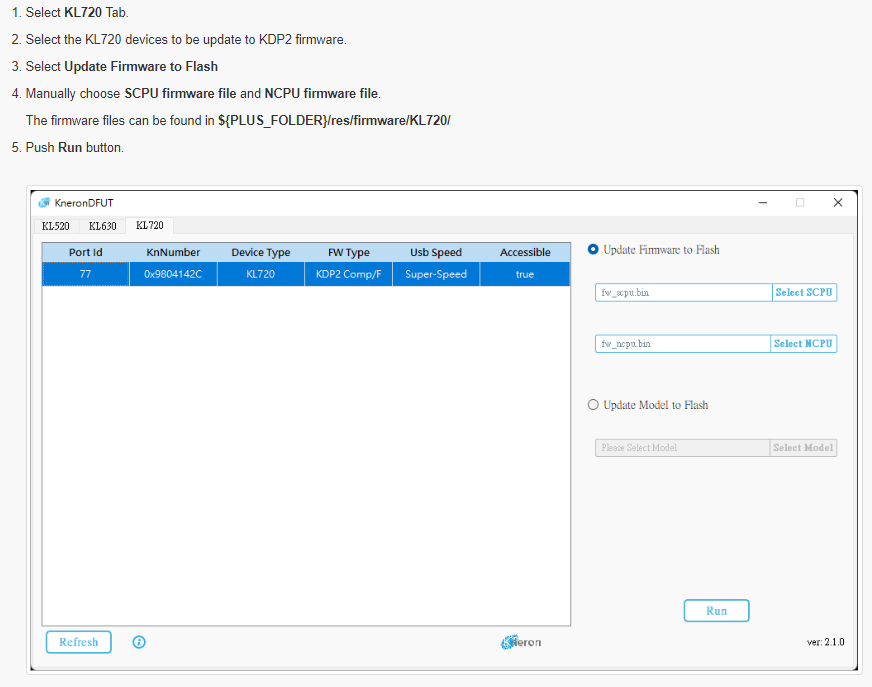This screenshot has height=687, width=872.
Task: Switch to the KL720 tab
Action: coord(150,225)
